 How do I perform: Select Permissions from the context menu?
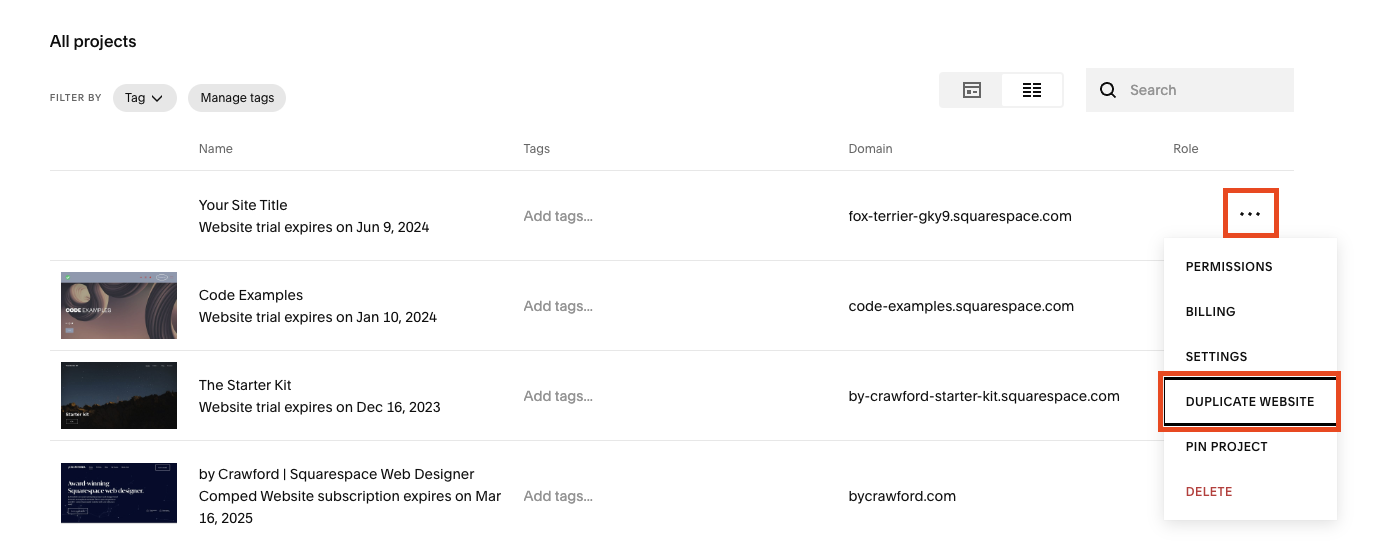pyautogui.click(x=1250, y=267)
